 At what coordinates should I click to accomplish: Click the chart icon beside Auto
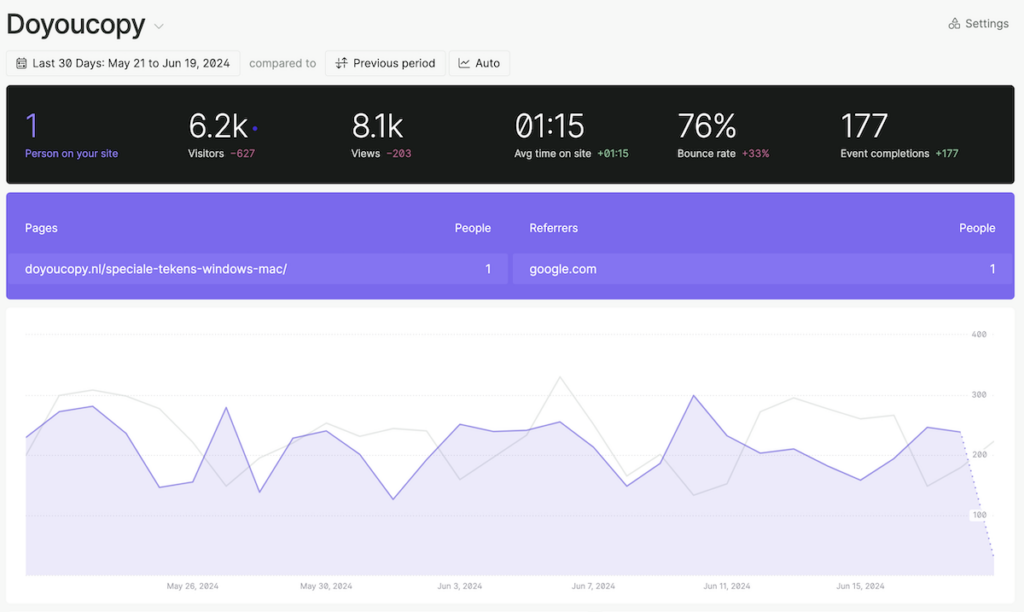(x=464, y=63)
